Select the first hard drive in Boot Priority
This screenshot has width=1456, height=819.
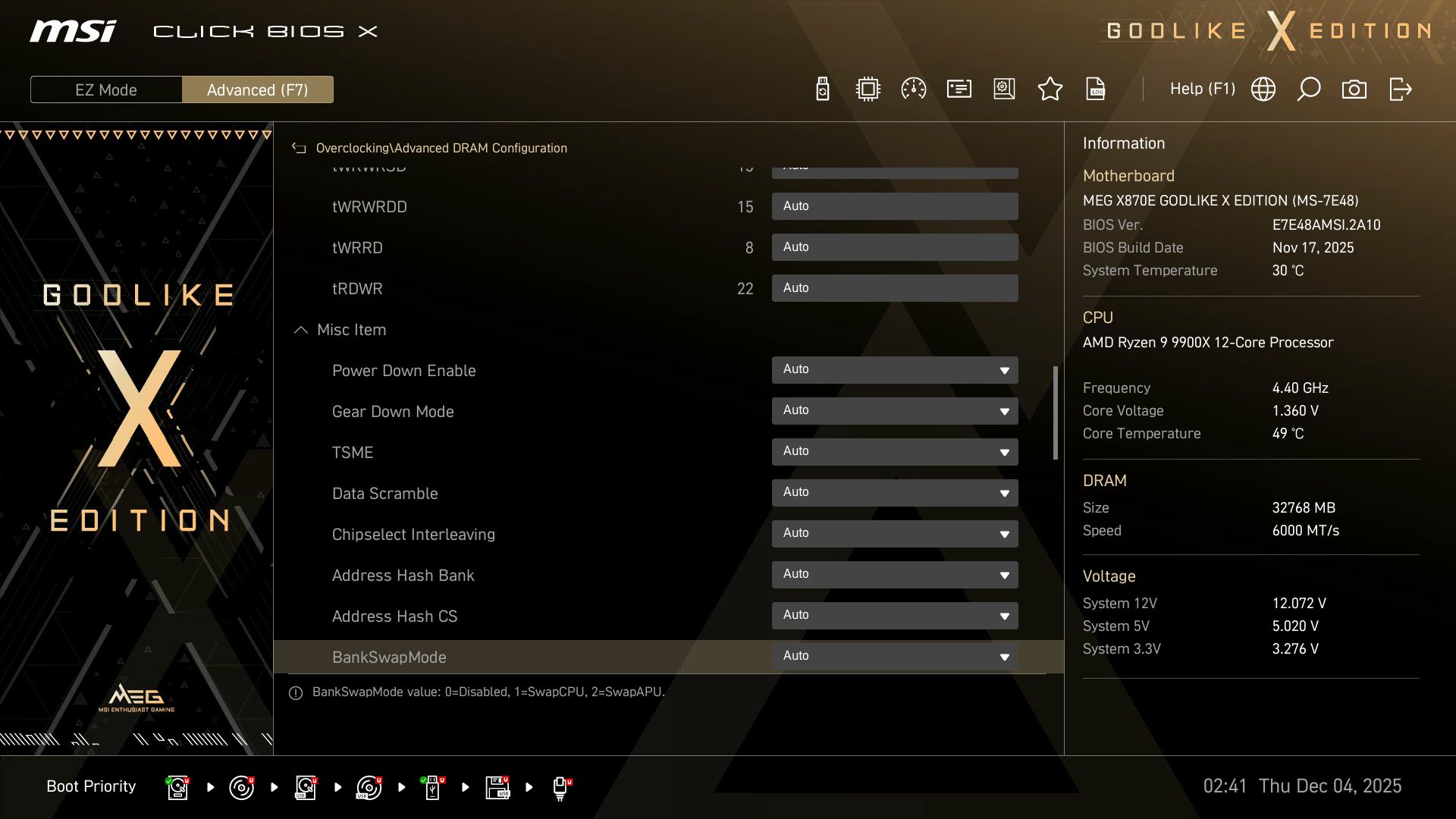tap(177, 786)
